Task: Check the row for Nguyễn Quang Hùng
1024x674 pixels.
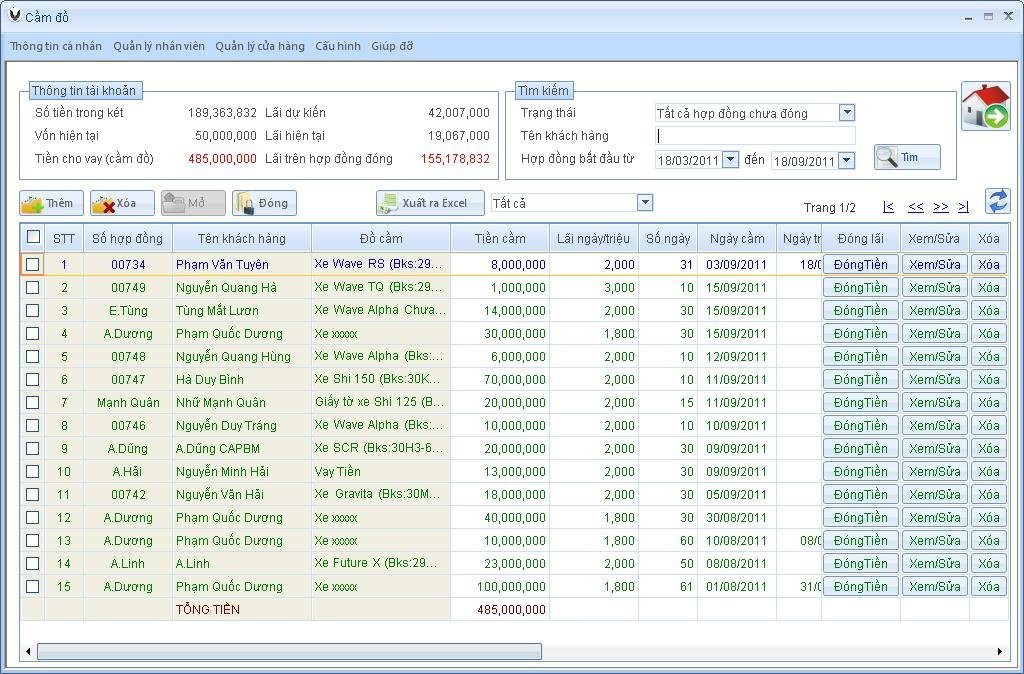Action: pyautogui.click(x=33, y=357)
